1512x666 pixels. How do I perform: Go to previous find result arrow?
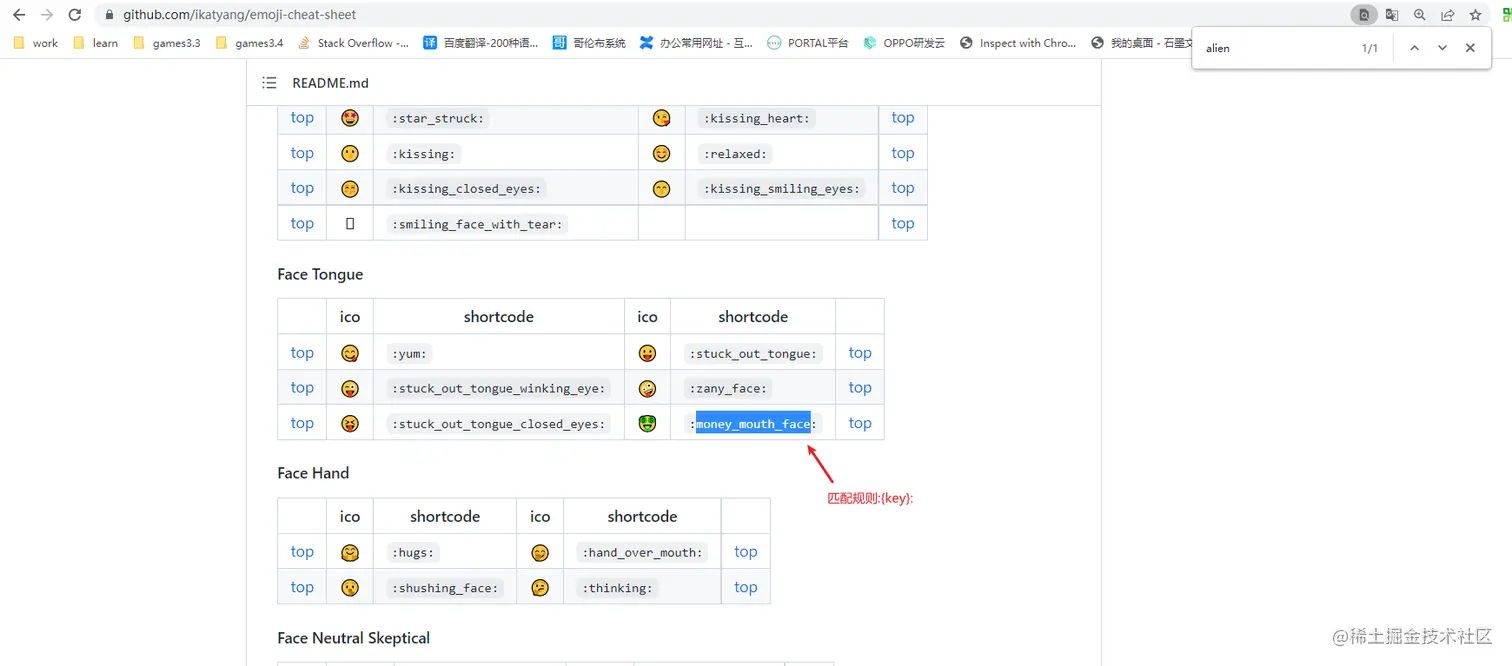(1414, 48)
